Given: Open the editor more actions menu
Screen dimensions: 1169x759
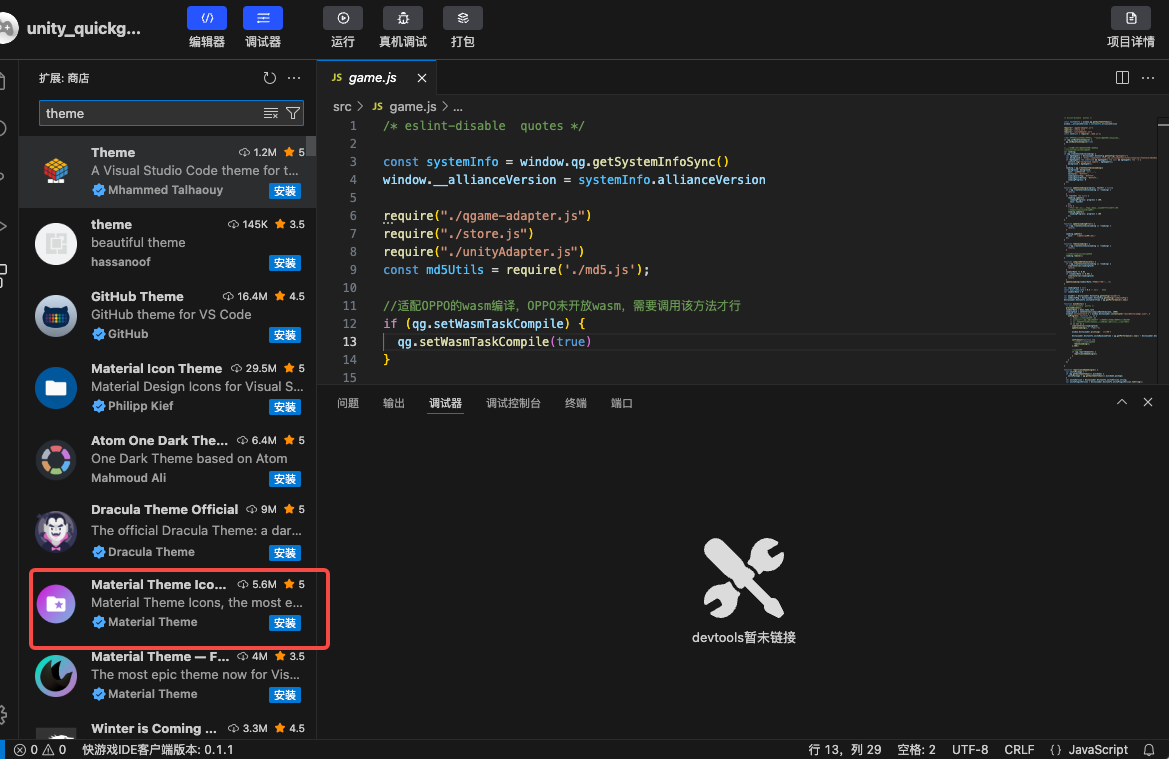Looking at the screenshot, I should click(x=1147, y=78).
